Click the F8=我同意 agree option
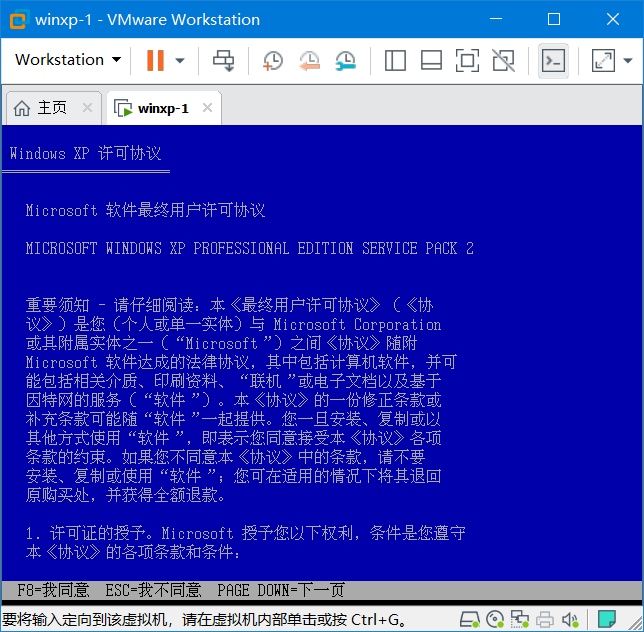This screenshot has height=632, width=644. [53, 590]
